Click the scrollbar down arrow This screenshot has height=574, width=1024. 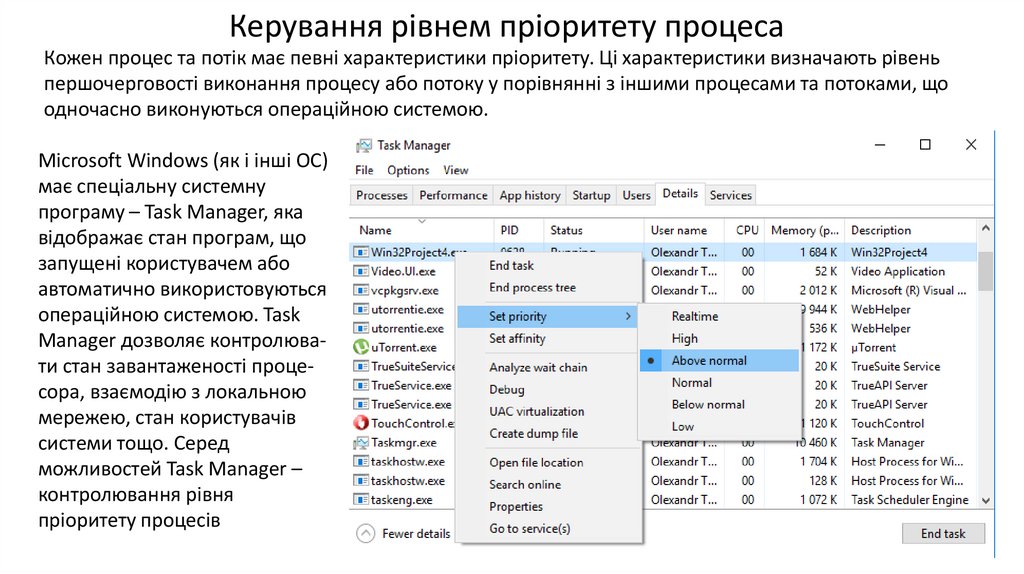(985, 501)
